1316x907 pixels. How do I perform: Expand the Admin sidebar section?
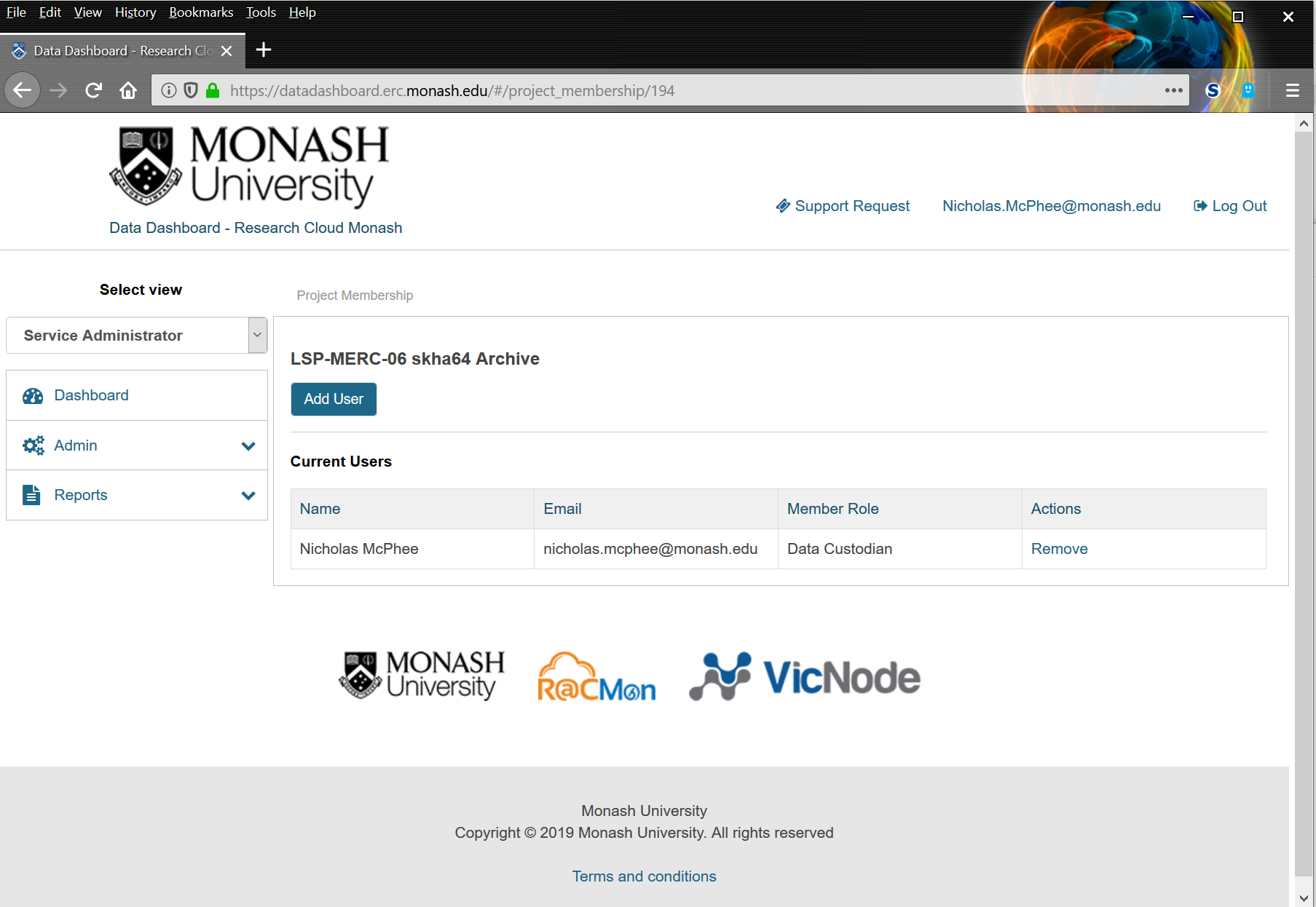[x=137, y=445]
